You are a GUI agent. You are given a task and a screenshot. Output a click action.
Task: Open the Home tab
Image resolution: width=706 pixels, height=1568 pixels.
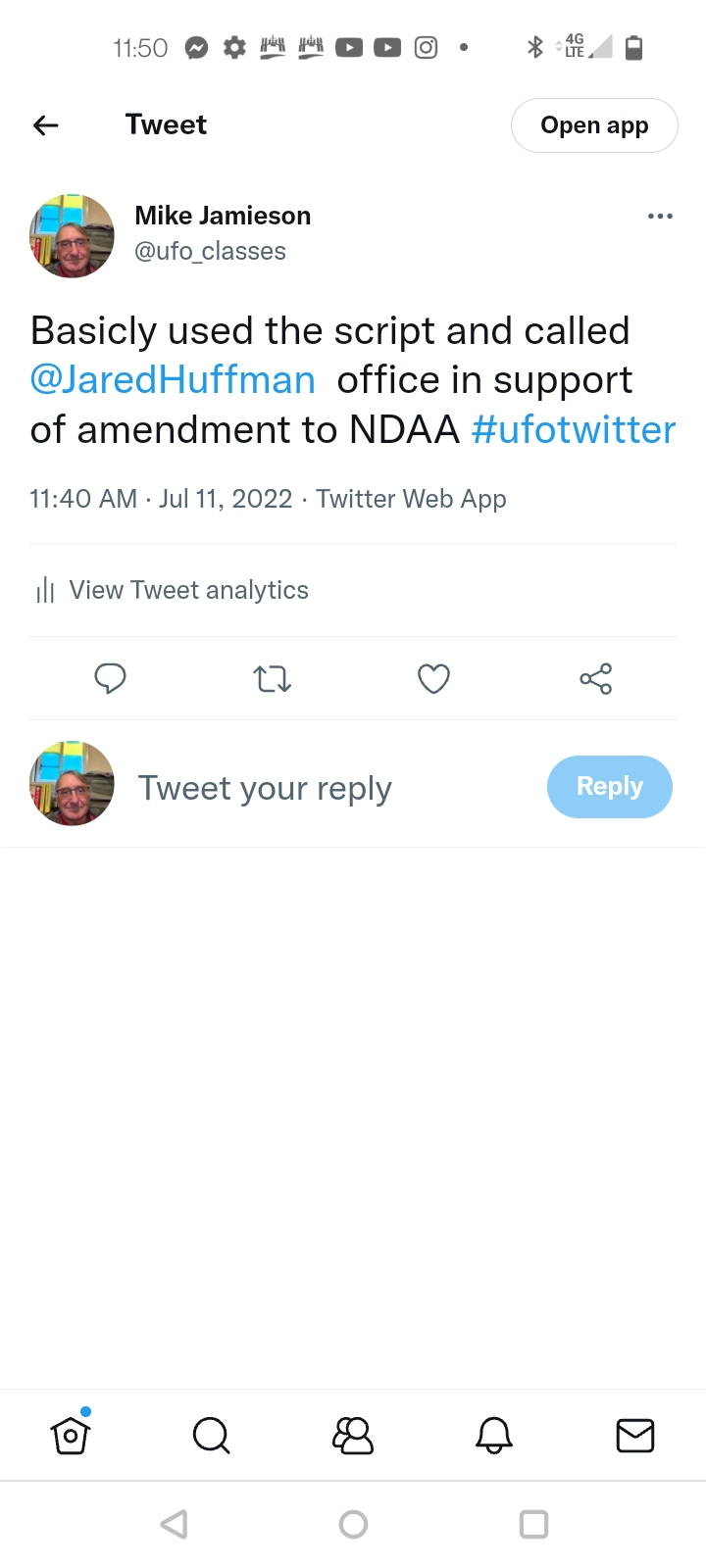click(71, 1436)
